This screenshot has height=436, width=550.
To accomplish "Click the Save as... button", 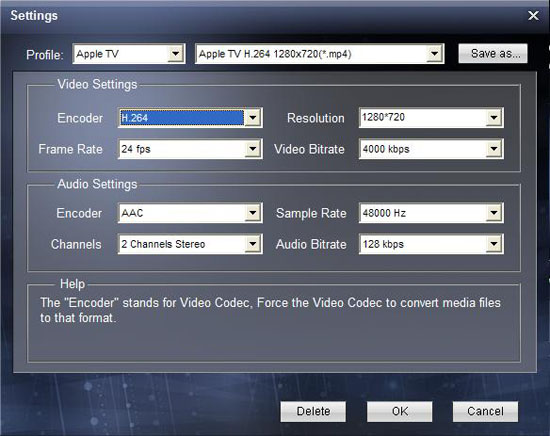I will click(x=492, y=53).
